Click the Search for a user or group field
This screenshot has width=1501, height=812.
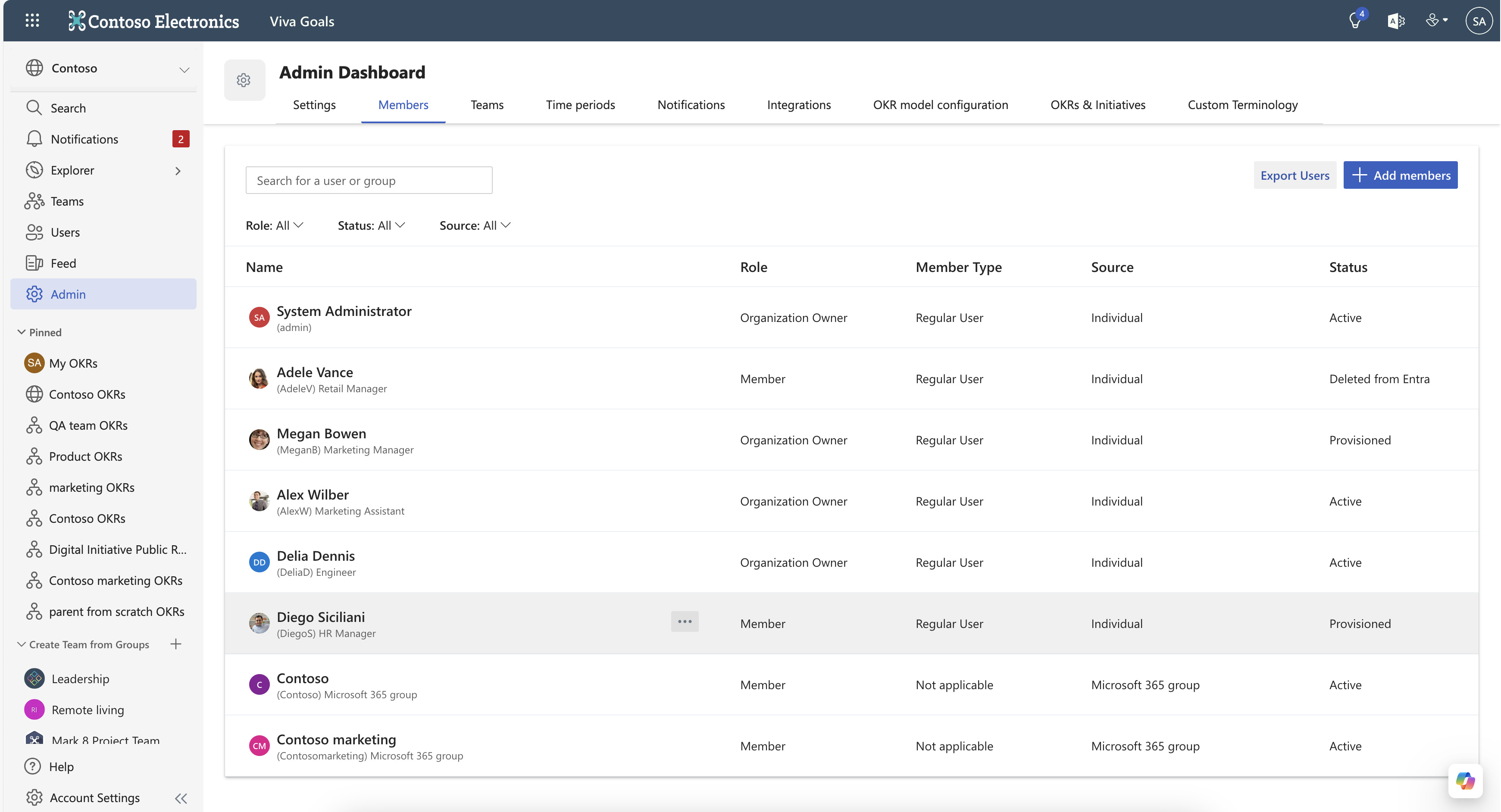click(x=369, y=180)
